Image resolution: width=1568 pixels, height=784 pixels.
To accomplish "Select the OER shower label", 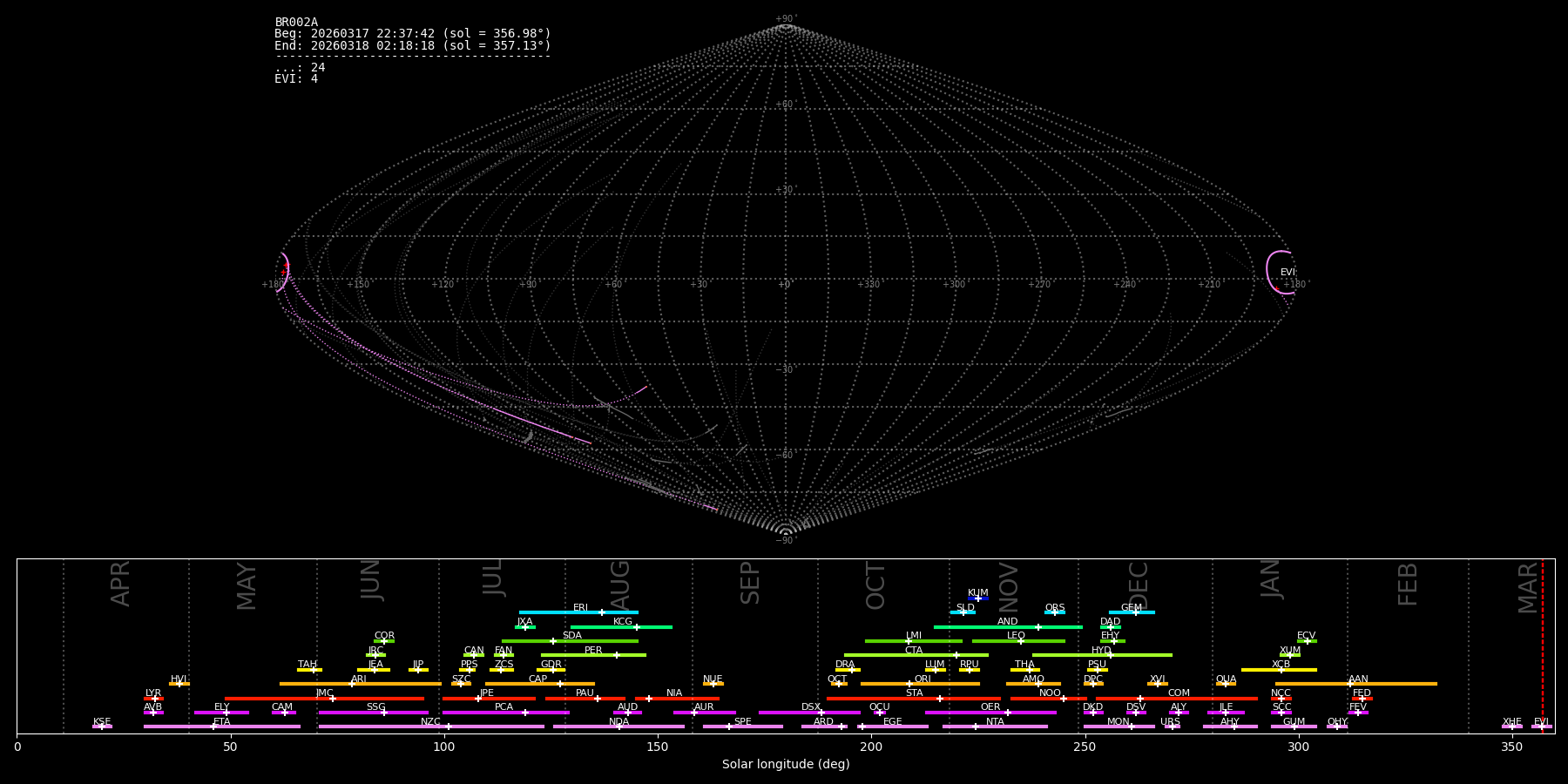I will pyautogui.click(x=990, y=706).
